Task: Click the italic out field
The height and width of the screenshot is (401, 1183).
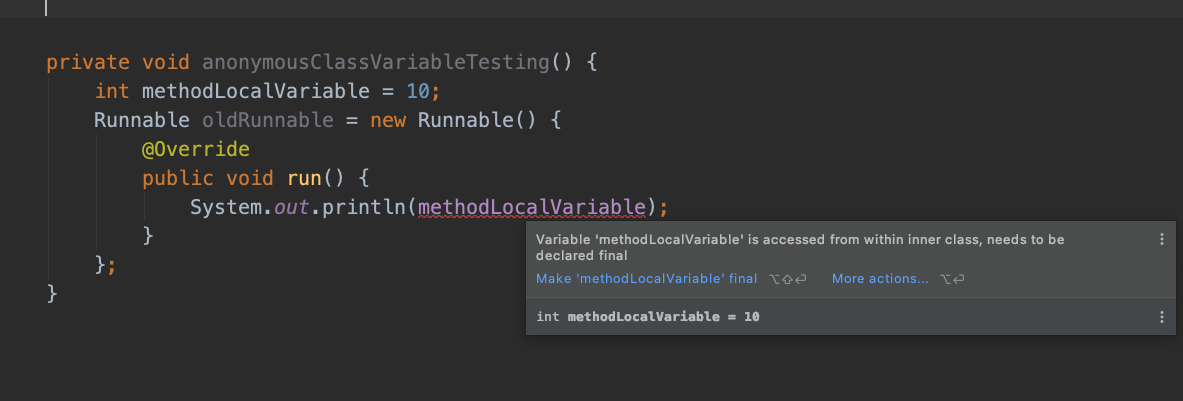Action: tap(291, 207)
